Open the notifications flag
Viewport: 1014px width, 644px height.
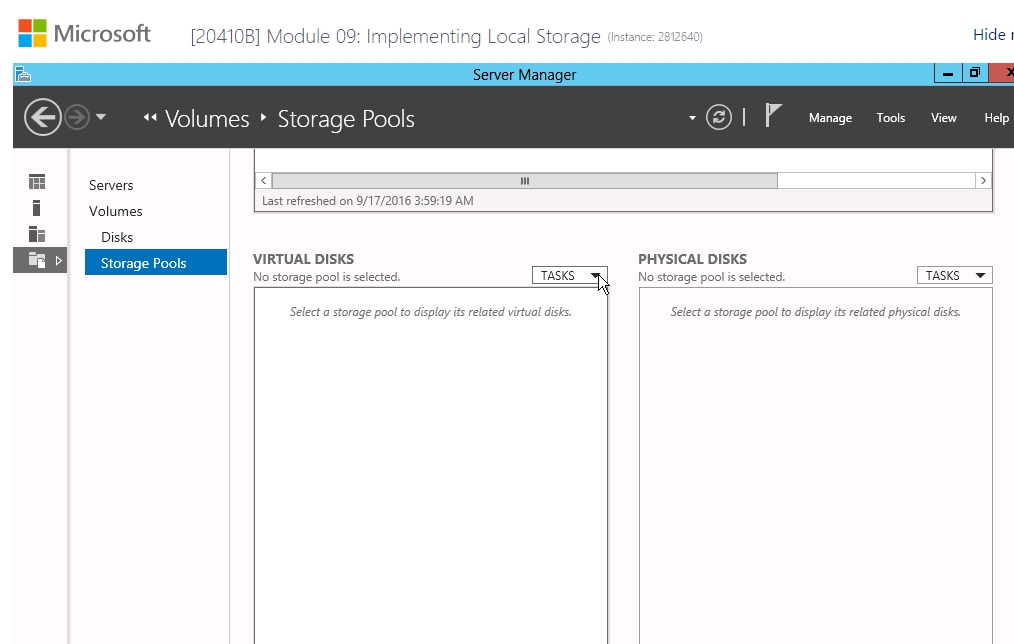tap(773, 116)
